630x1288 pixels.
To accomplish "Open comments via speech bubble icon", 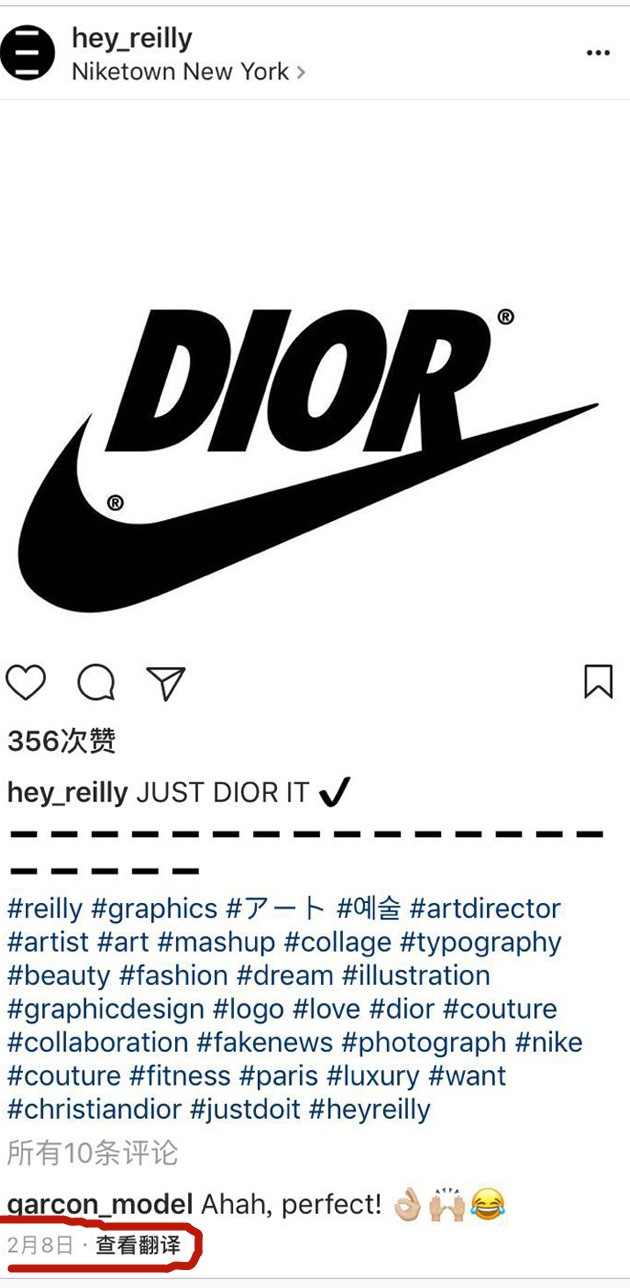I will 96,683.
